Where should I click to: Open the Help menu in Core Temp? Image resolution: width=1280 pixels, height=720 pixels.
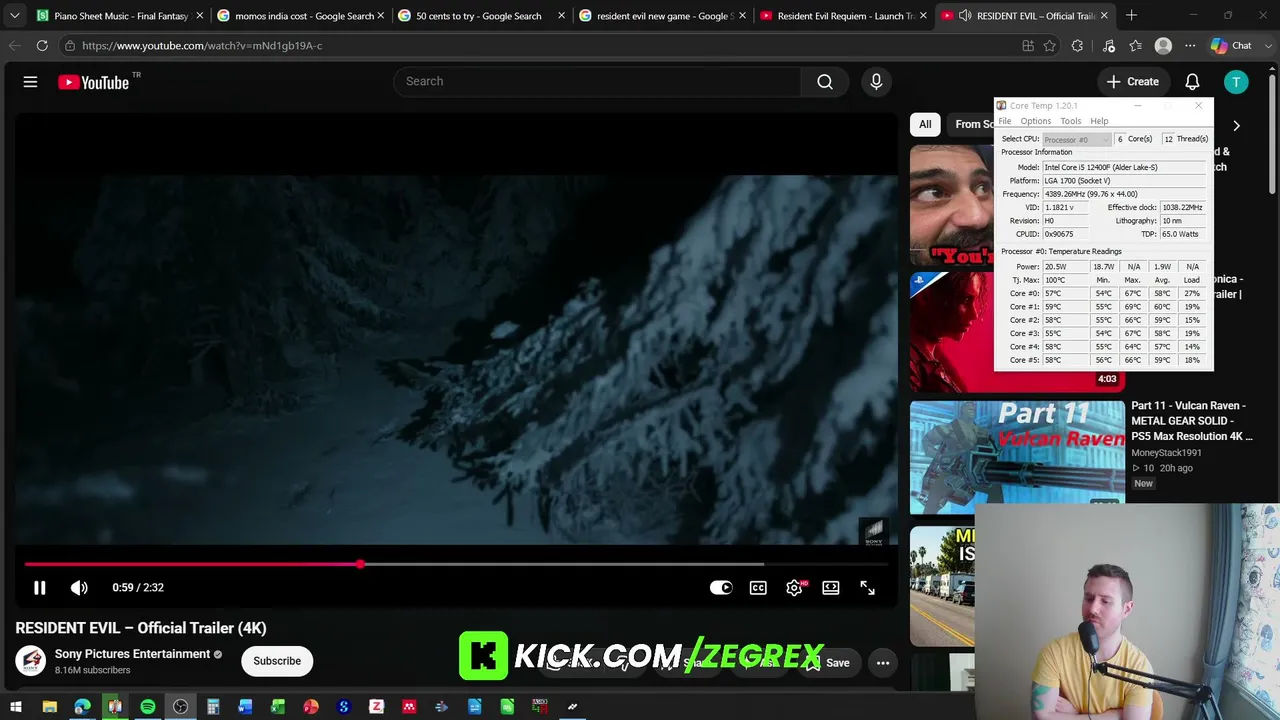tap(1099, 121)
